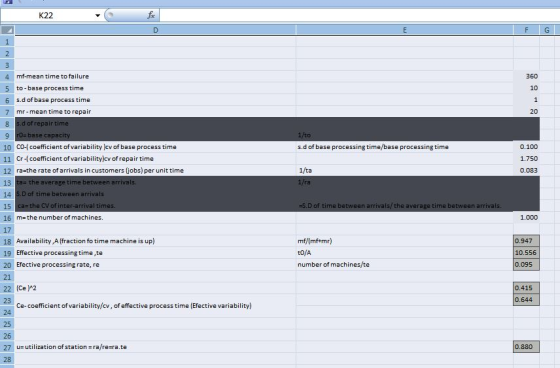Open the Name Box dropdown arrow

tap(97, 15)
